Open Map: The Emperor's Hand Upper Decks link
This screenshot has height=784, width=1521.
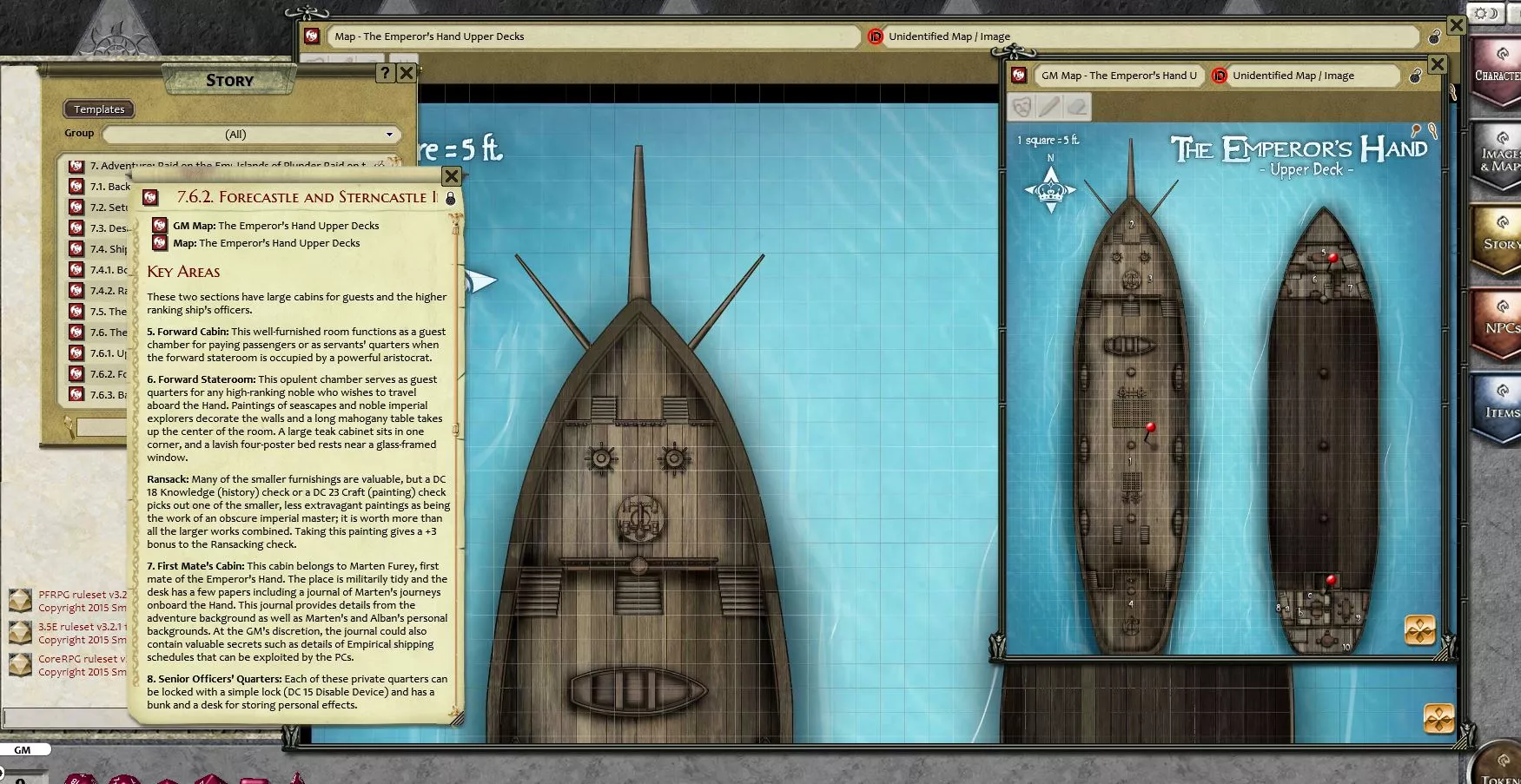(x=159, y=243)
